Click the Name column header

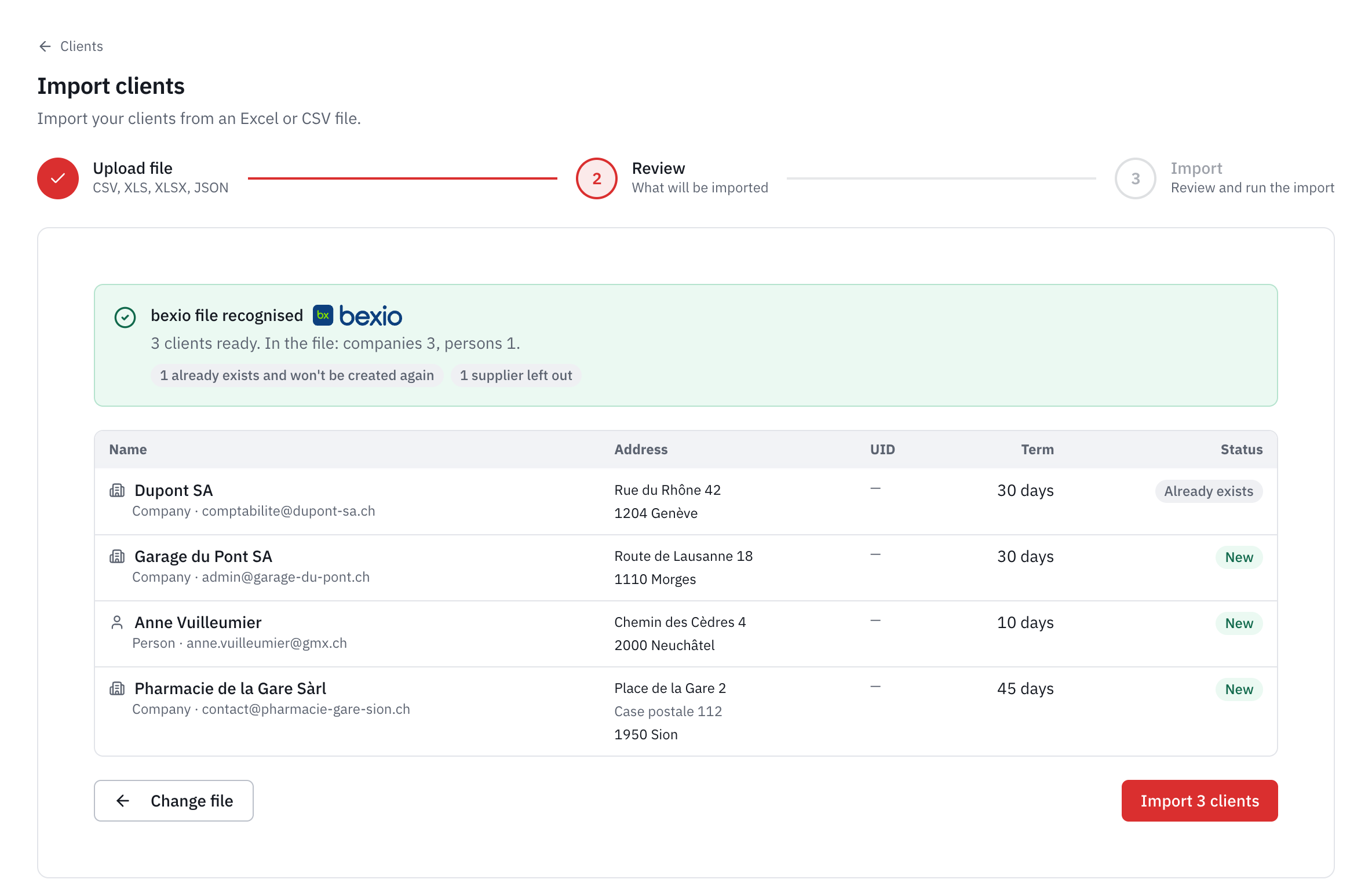tap(128, 450)
